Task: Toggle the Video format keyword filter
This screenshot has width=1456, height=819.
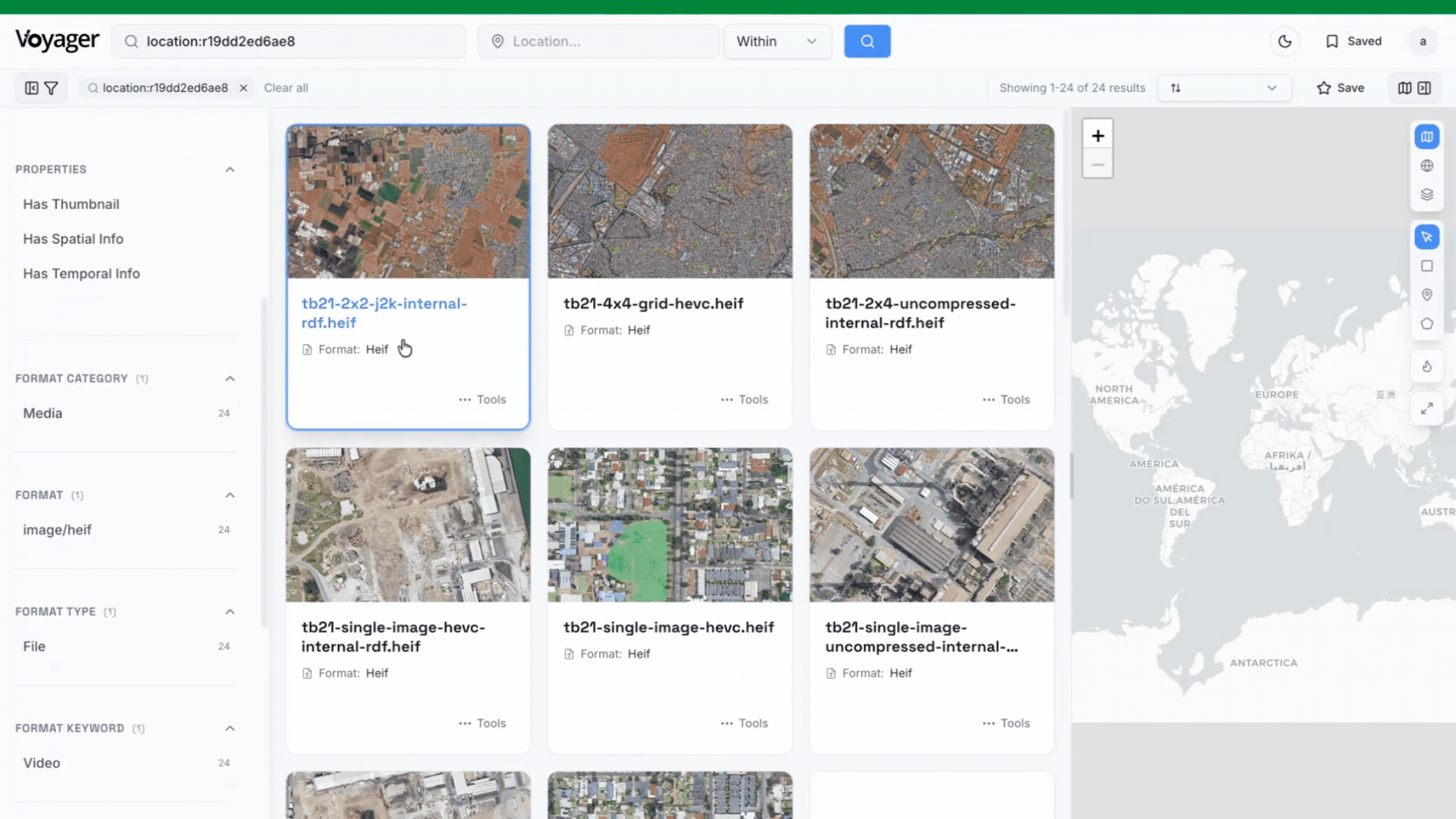Action: tap(126, 763)
